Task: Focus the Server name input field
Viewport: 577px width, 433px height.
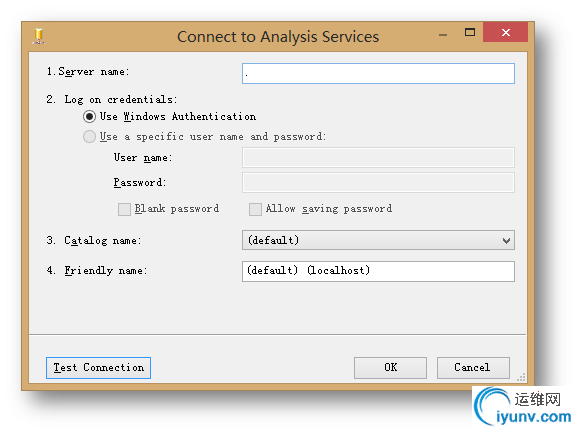Action: [x=378, y=74]
